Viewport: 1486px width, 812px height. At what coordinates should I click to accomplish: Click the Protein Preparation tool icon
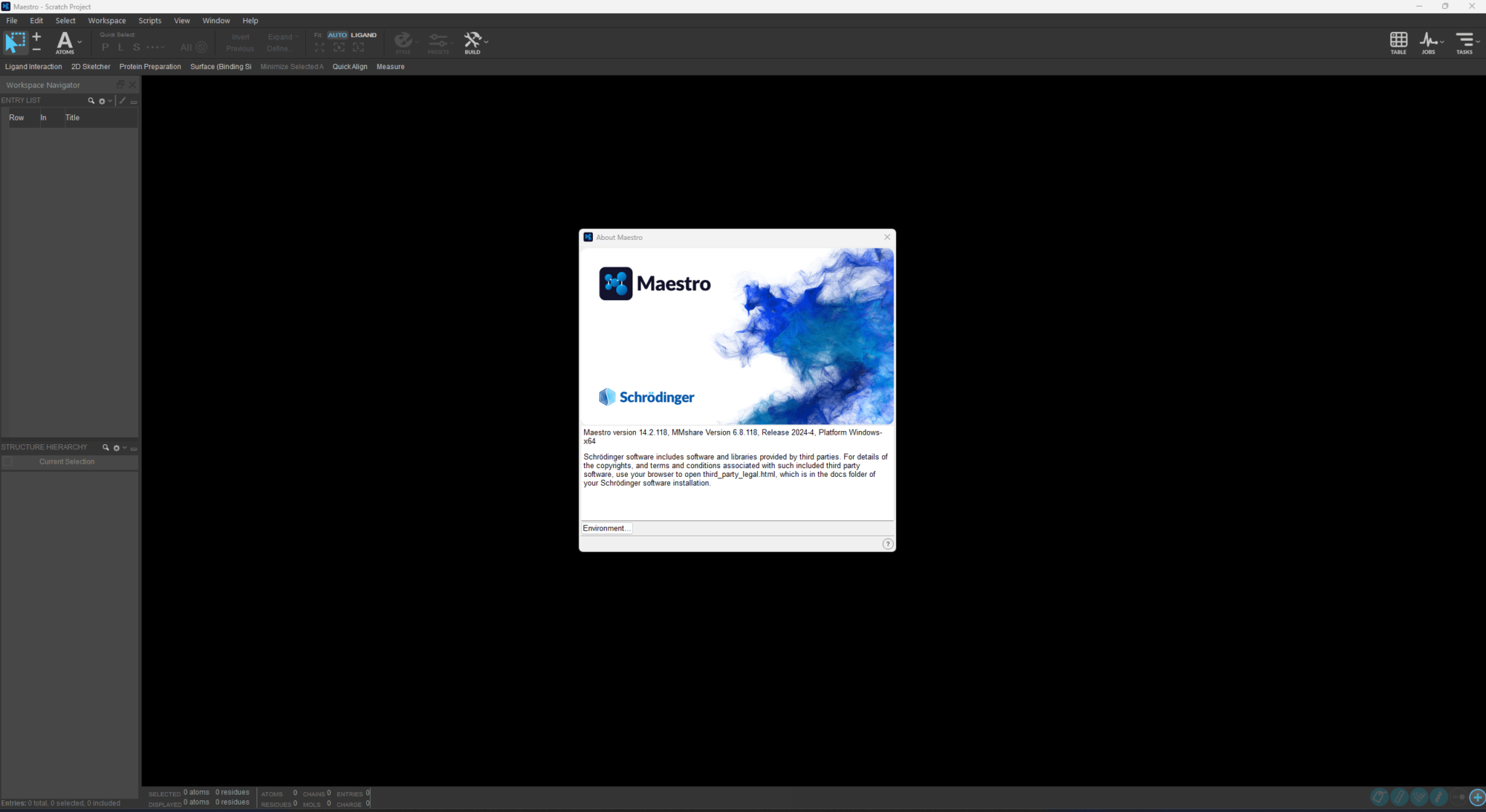[x=149, y=66]
